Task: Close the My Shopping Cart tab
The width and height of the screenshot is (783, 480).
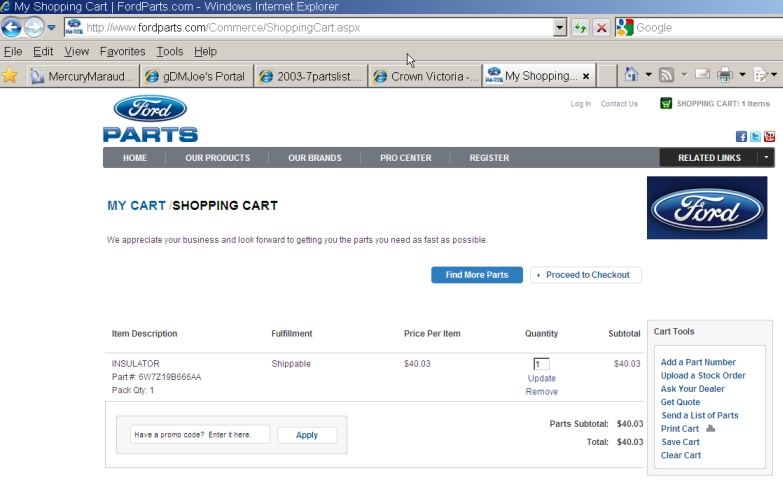Action: pyautogui.click(x=586, y=76)
